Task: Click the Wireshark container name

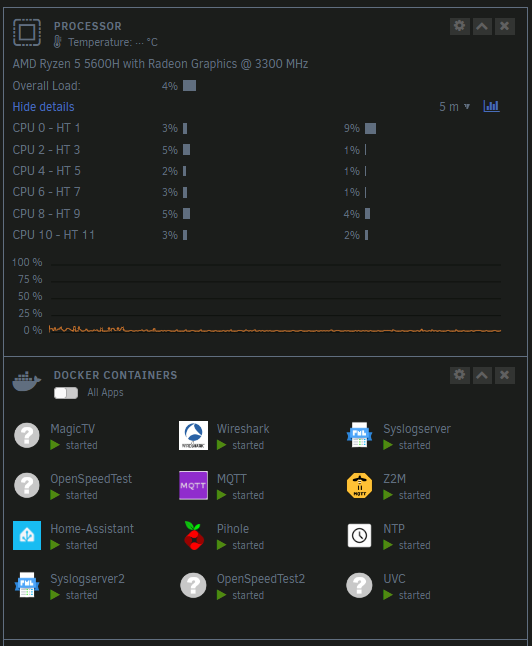Action: [243, 429]
